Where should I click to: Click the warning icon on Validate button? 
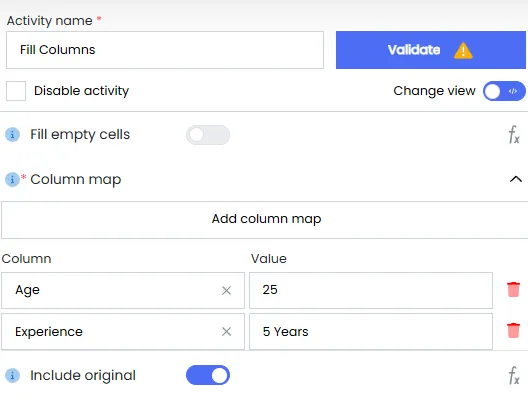(x=463, y=51)
